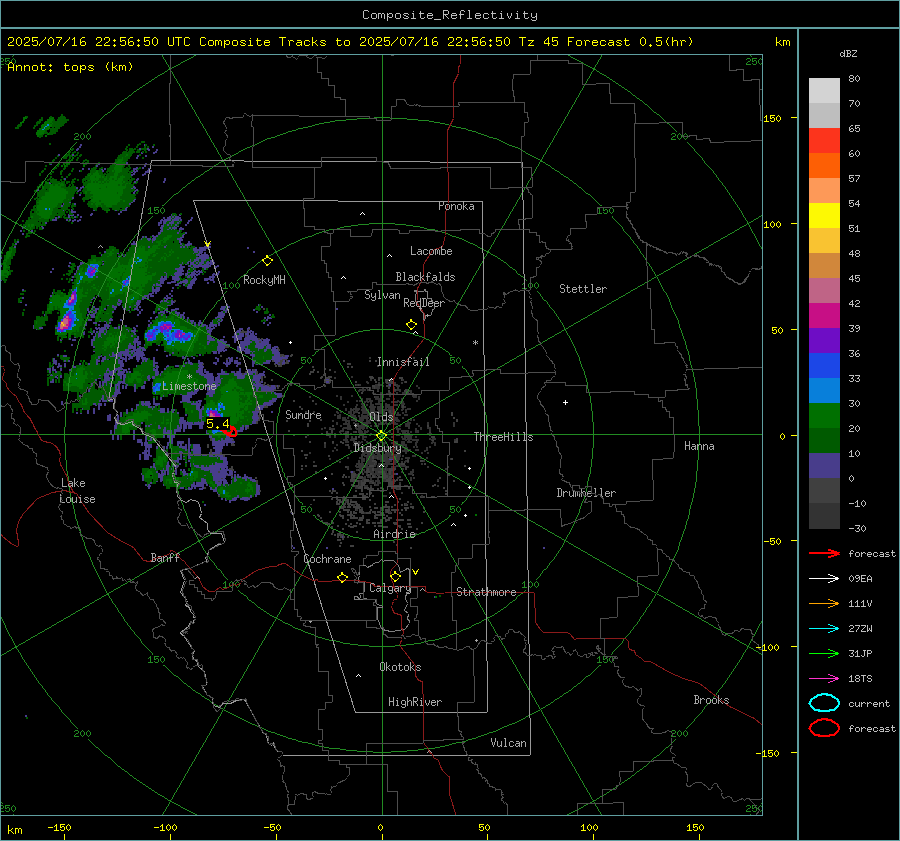Click the Innisfail city label
This screenshot has height=841, width=900.
pos(403,362)
